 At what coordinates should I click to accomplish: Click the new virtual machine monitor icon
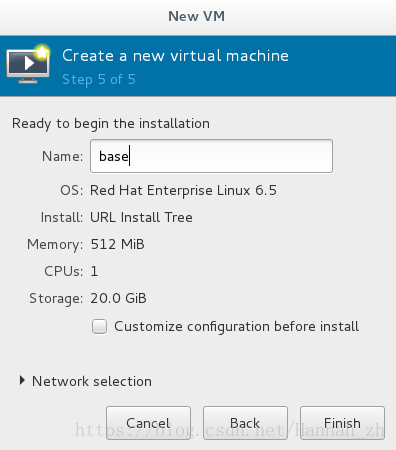(x=28, y=64)
